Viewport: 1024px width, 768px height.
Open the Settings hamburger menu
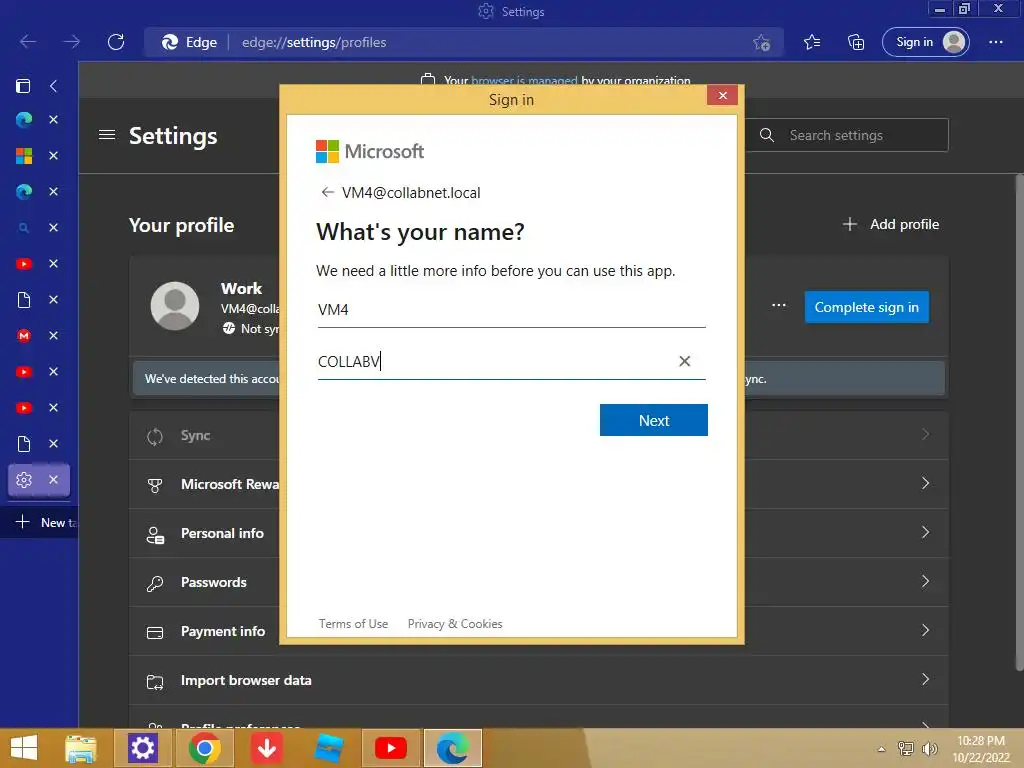tap(106, 135)
